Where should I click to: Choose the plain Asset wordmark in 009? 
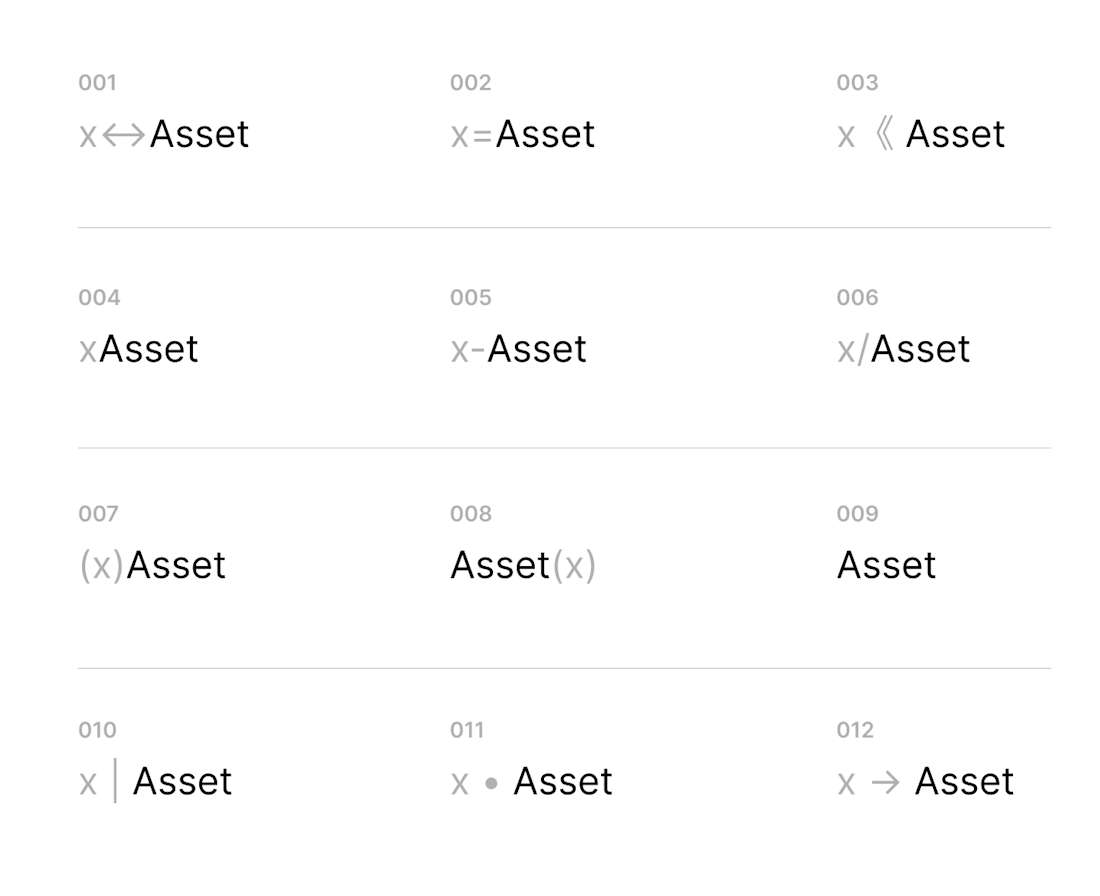click(887, 565)
